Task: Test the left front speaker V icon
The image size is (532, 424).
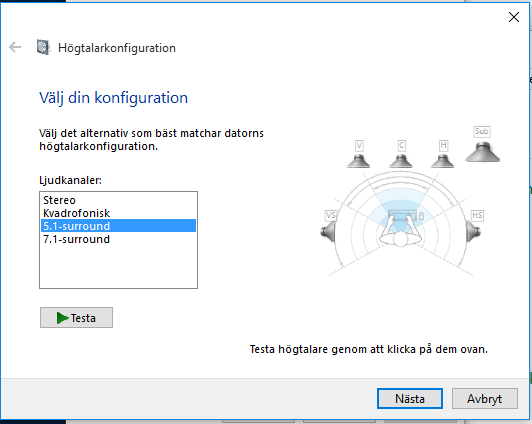Action: 358,161
